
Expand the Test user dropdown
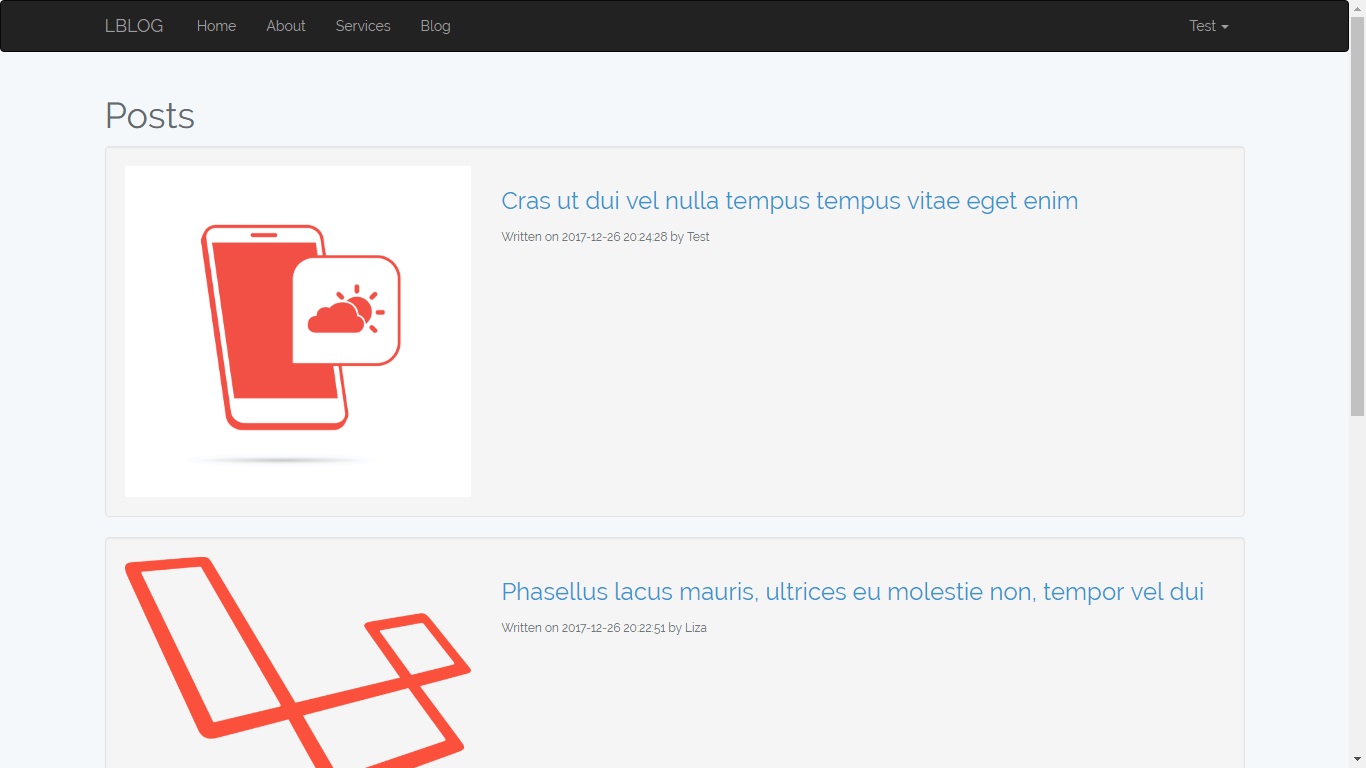(x=1208, y=26)
